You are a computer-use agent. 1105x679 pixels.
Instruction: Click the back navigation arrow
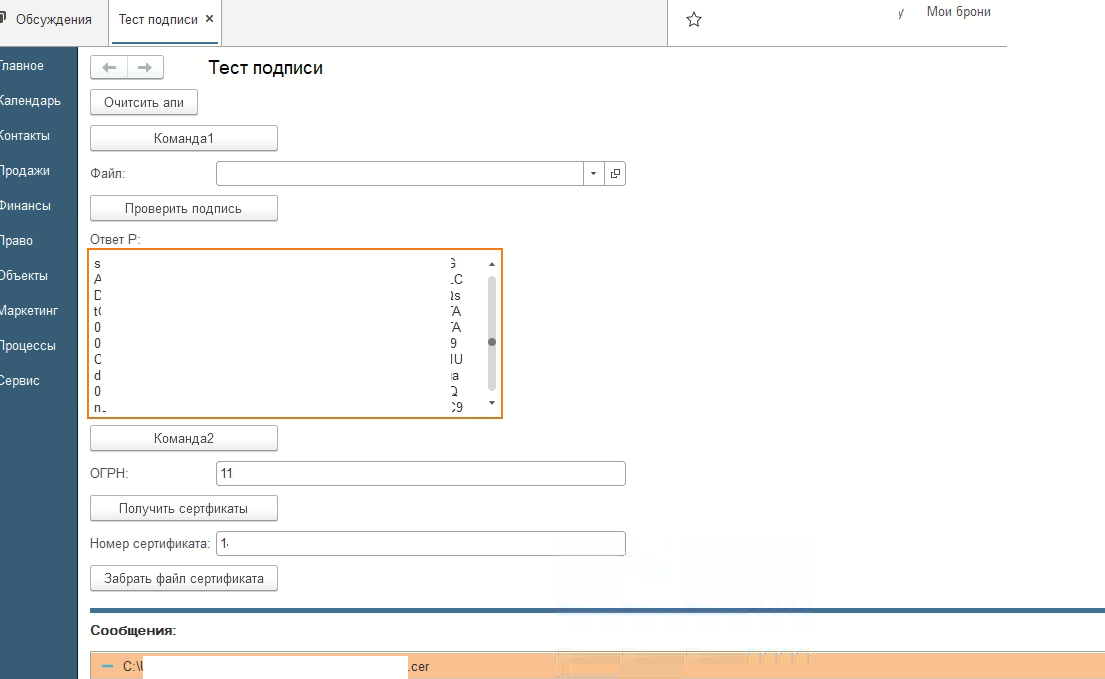click(109, 67)
